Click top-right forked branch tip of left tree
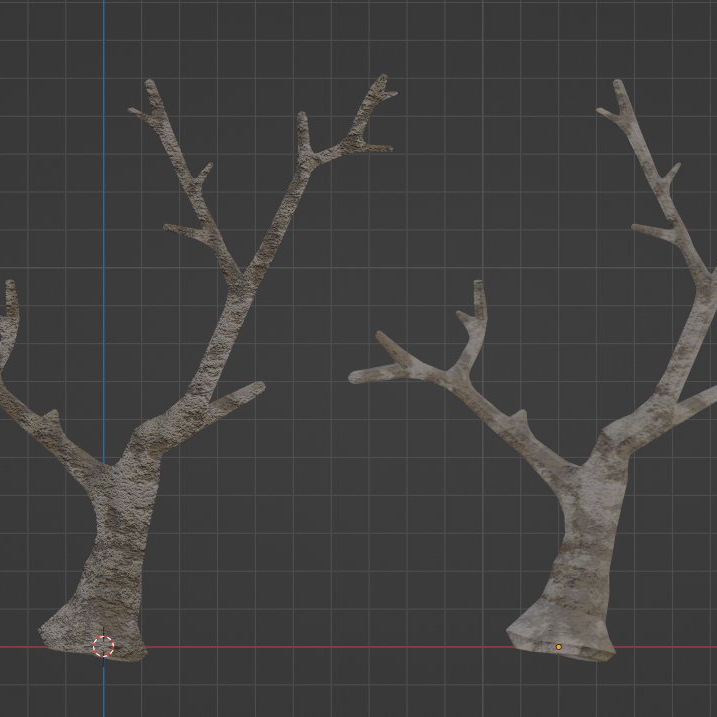This screenshot has width=717, height=717. pos(378,84)
